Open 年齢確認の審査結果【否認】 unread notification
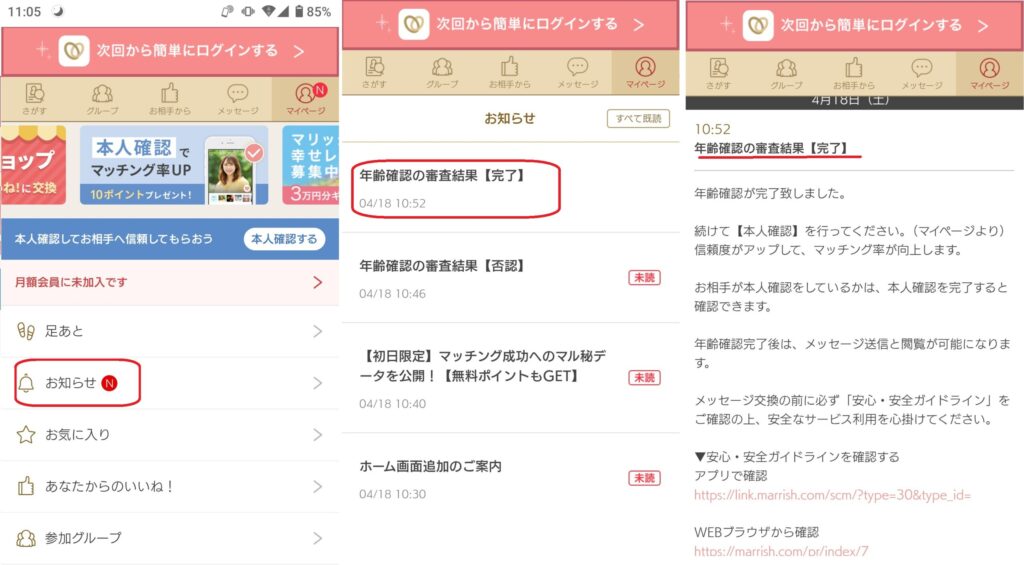Screen dimensions: 1024x565 [x=511, y=278]
